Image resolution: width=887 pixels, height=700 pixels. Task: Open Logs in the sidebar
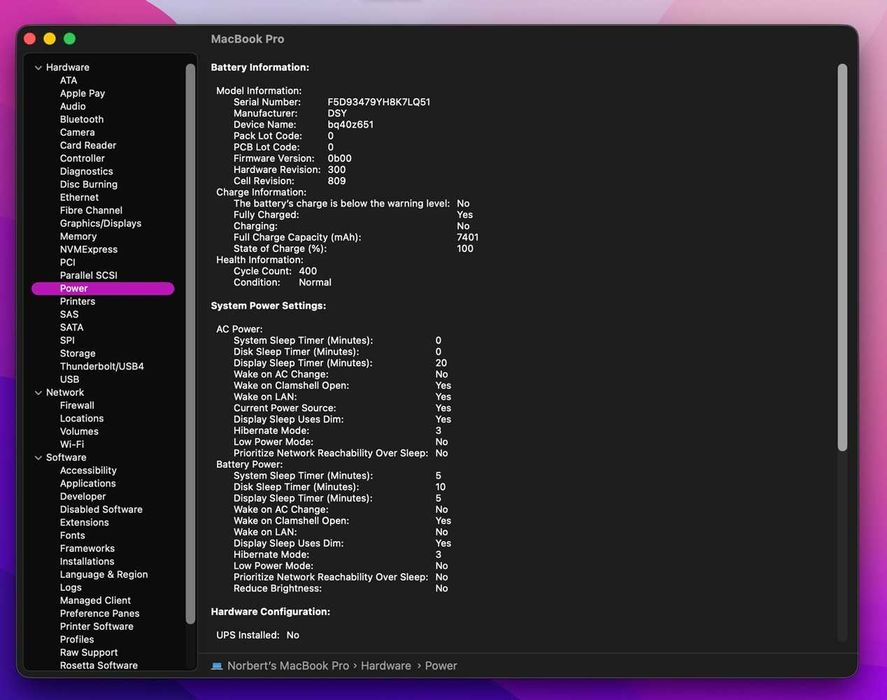click(x=71, y=588)
